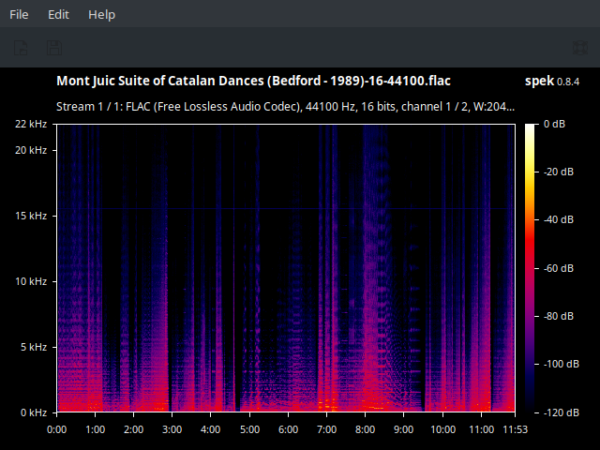Viewport: 600px width, 450px height.
Task: Click the 8:00 time axis label
Action: [365, 429]
